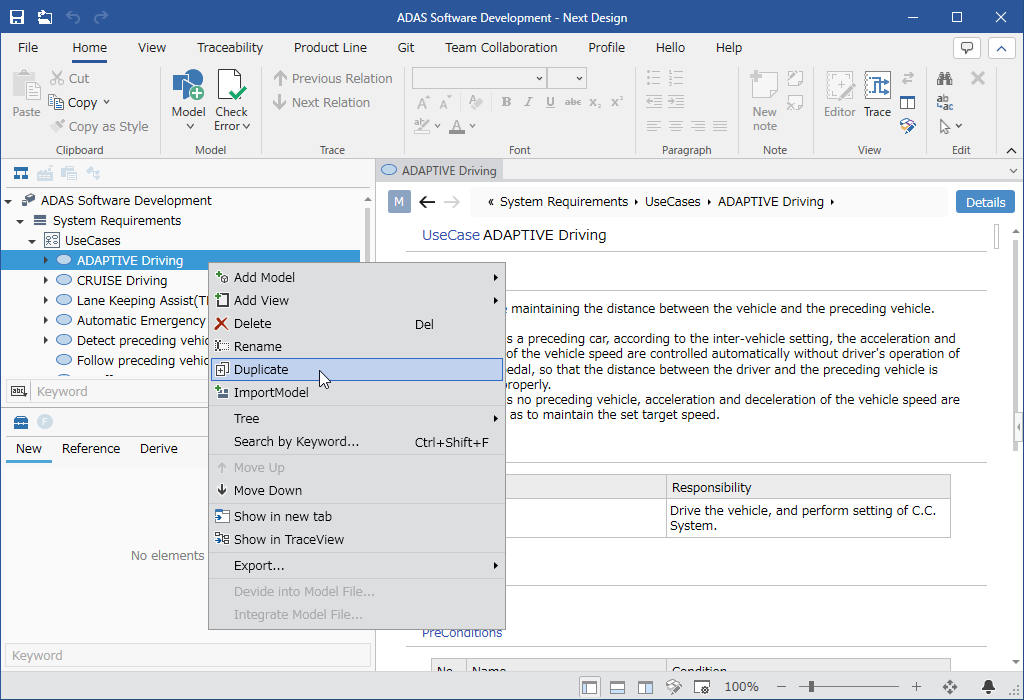Open the font name combo box
The height and width of the screenshot is (700, 1024).
(x=479, y=78)
